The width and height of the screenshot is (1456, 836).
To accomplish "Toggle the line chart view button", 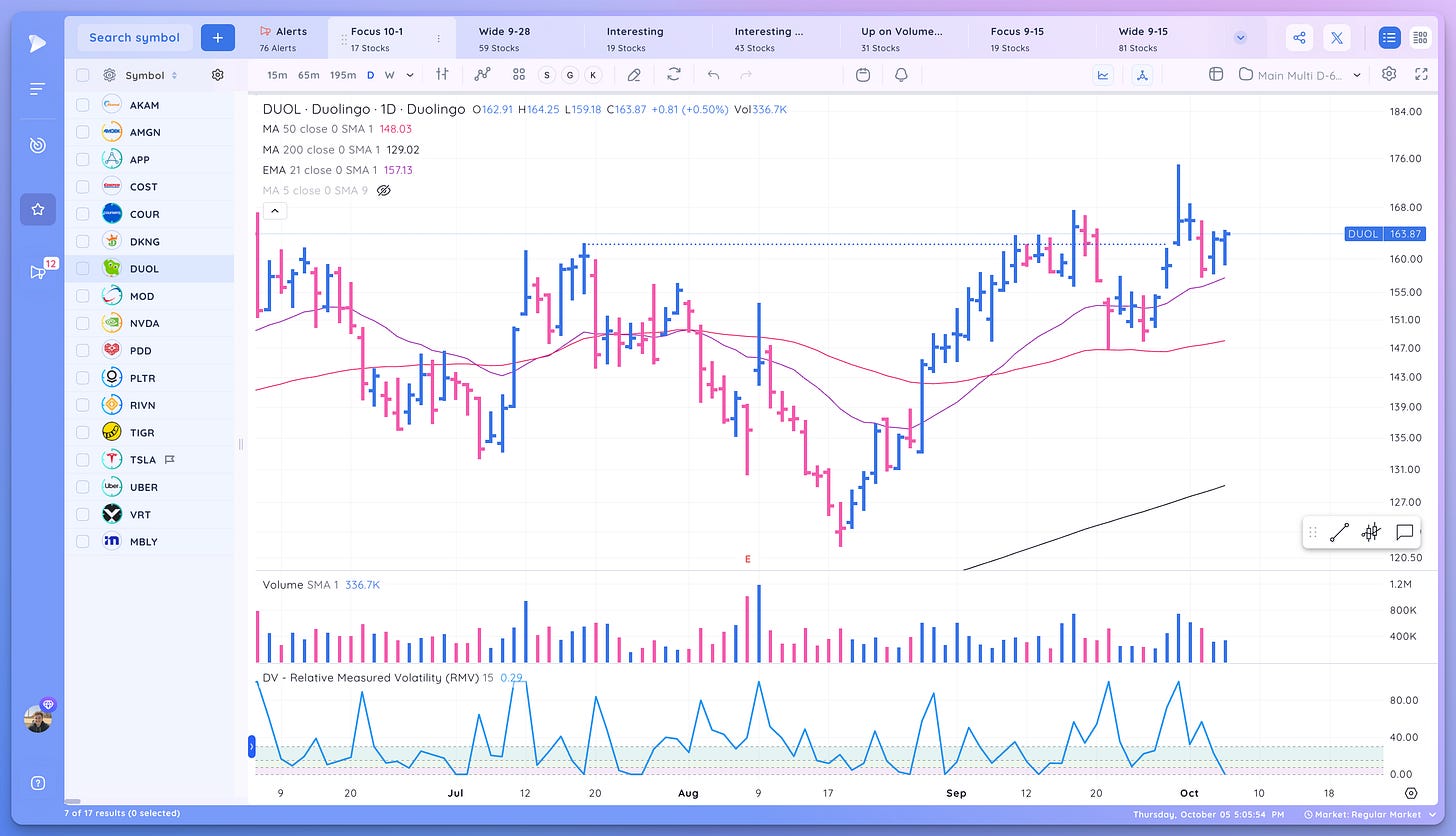I will (1104, 74).
